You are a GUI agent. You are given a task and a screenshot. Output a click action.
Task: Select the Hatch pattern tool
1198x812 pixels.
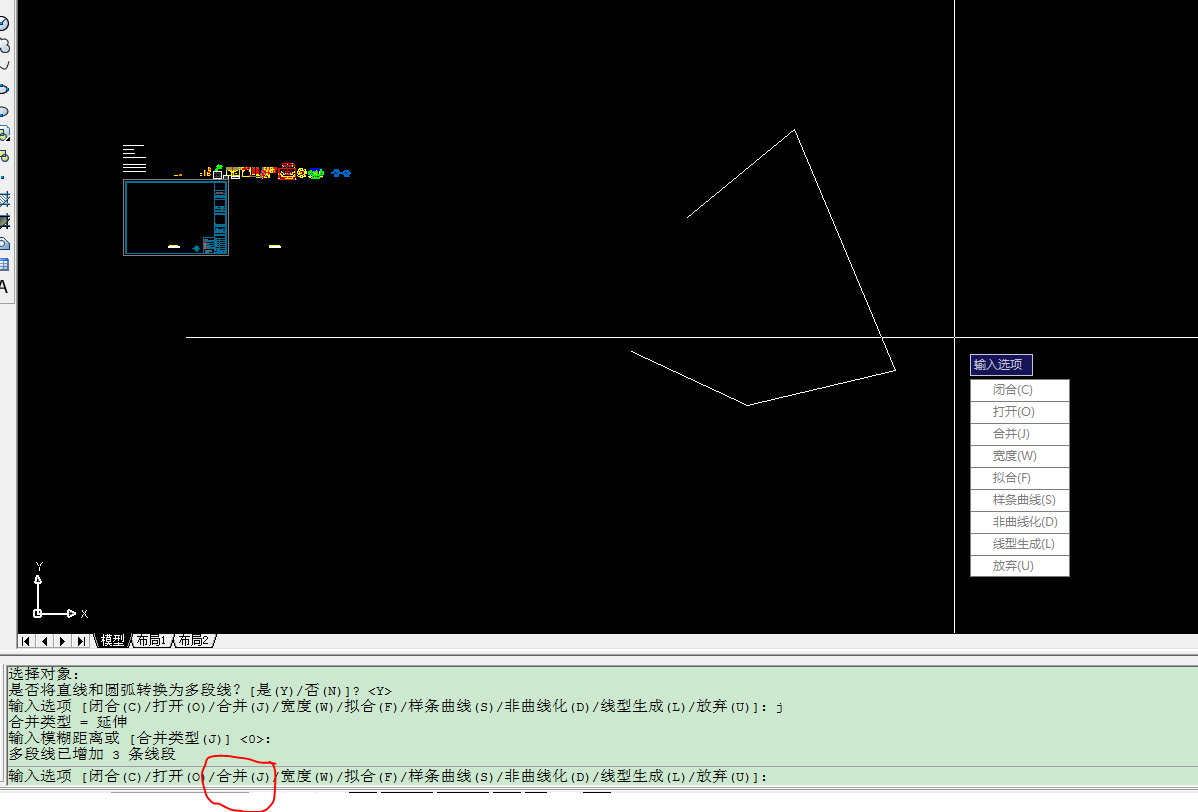click(x=3, y=199)
